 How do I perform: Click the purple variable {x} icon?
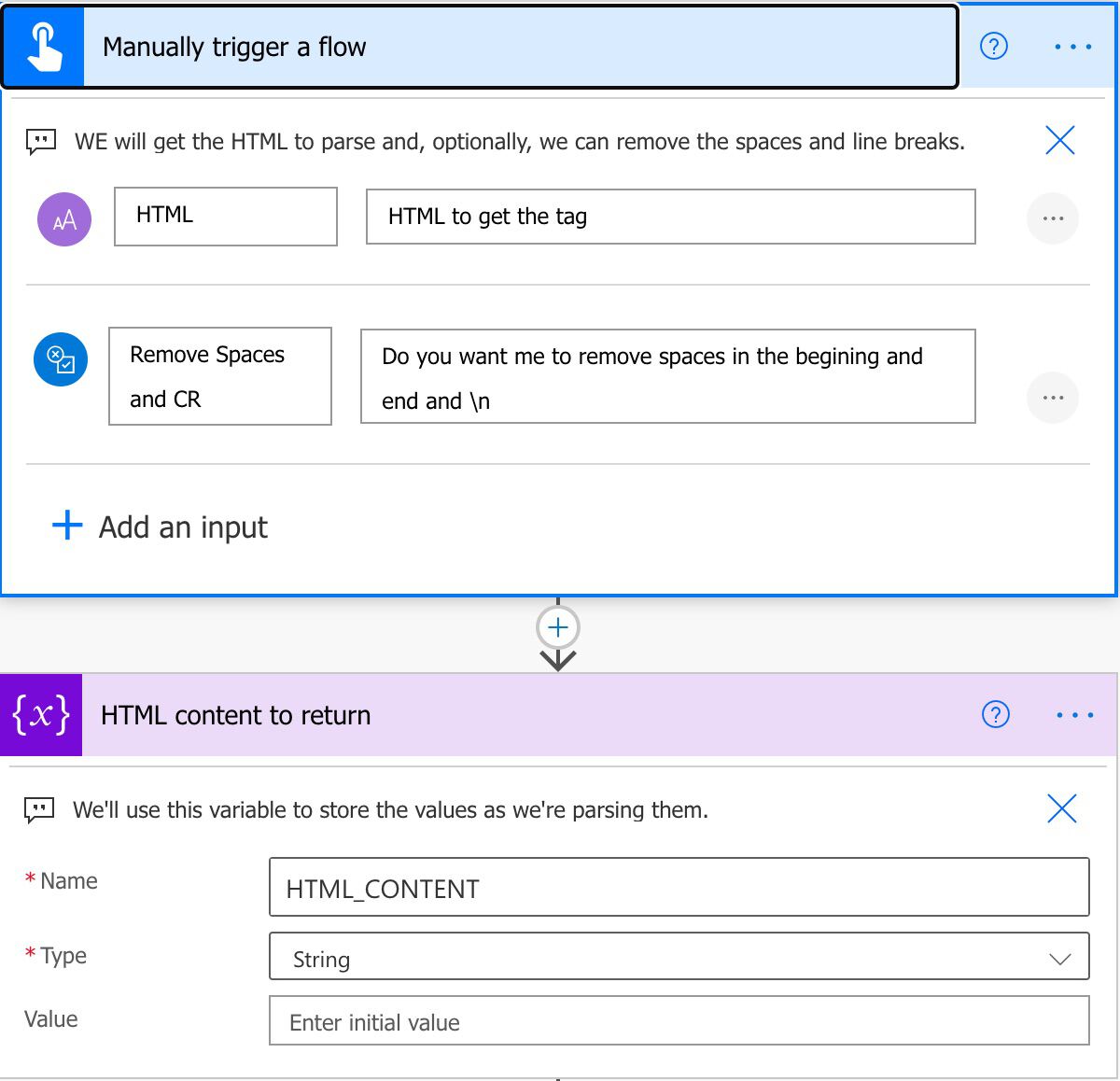(39, 714)
